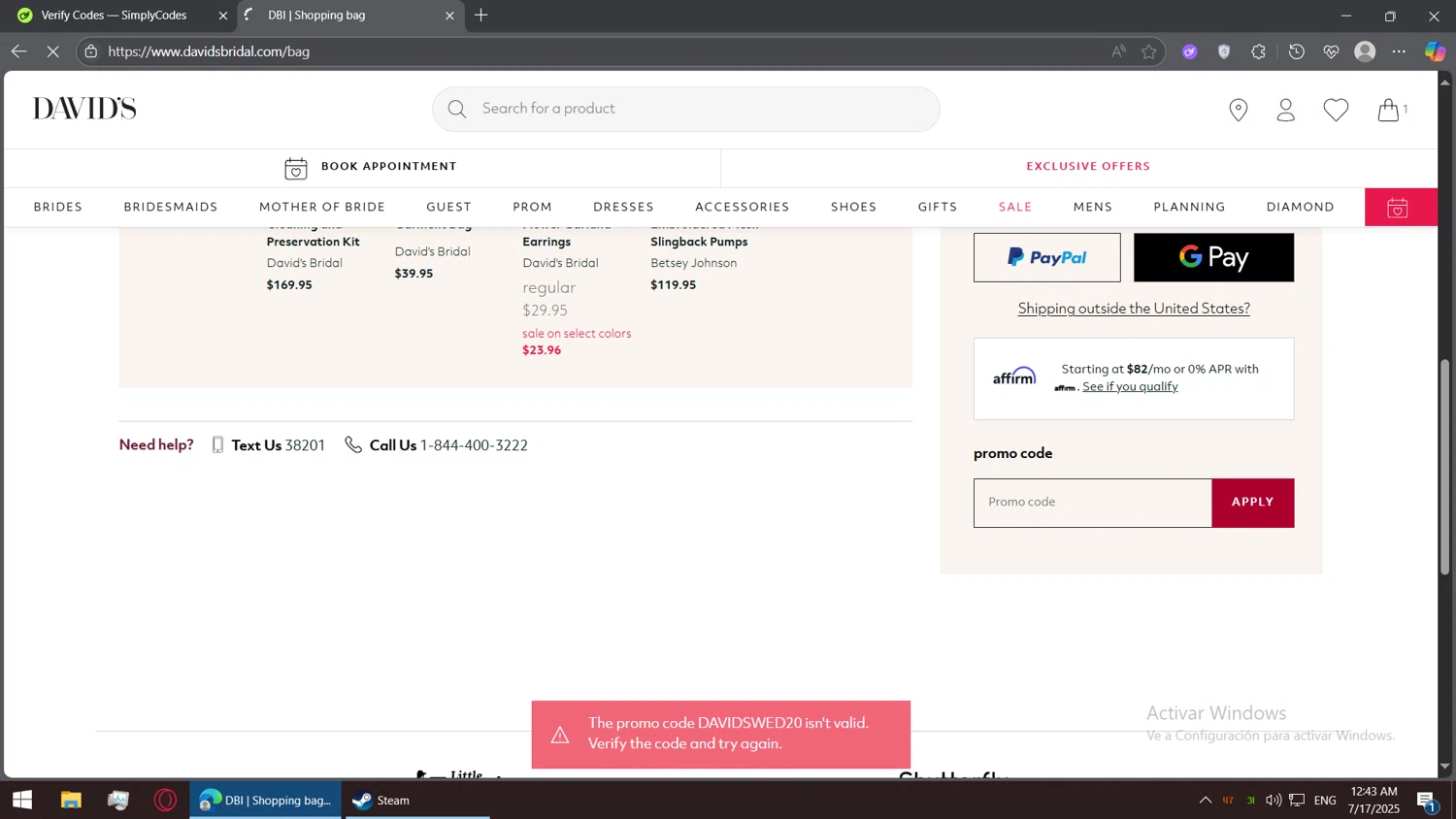1456x819 pixels.
Task: Click the Book Appointment calendar icon
Action: (296, 168)
